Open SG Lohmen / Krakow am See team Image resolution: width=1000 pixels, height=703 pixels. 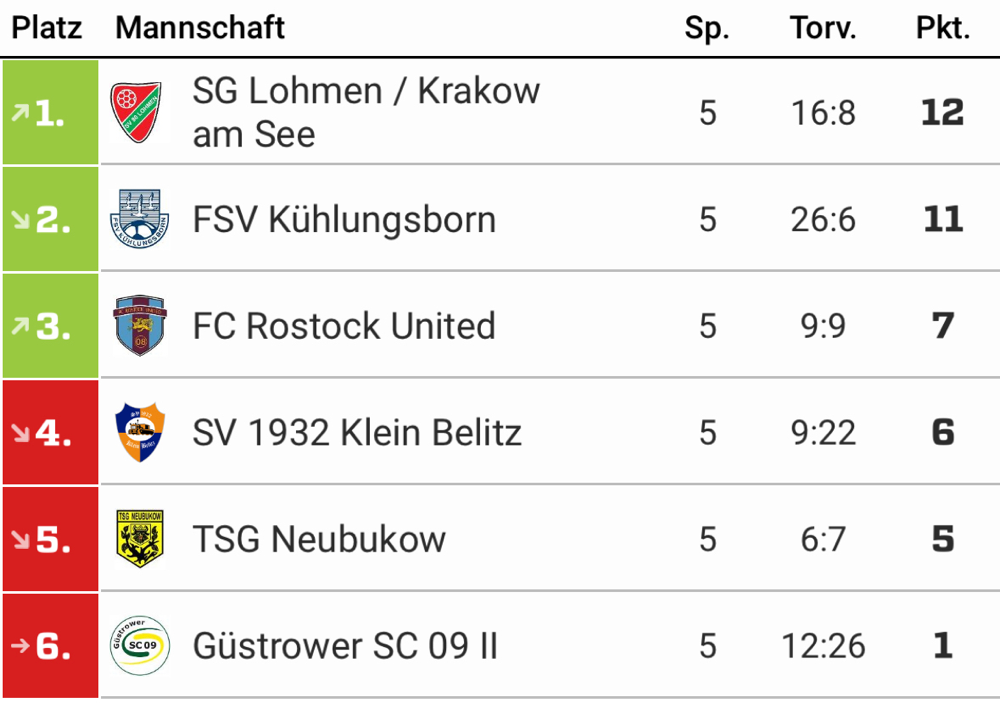[366, 112]
